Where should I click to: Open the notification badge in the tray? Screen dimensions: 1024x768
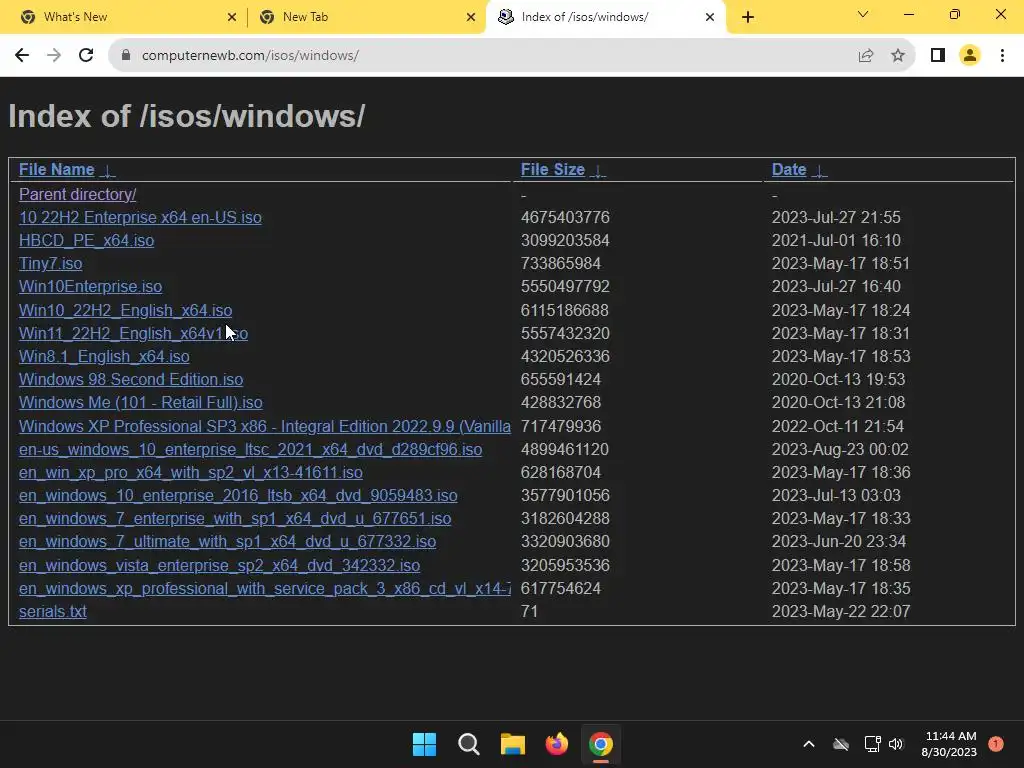point(996,744)
